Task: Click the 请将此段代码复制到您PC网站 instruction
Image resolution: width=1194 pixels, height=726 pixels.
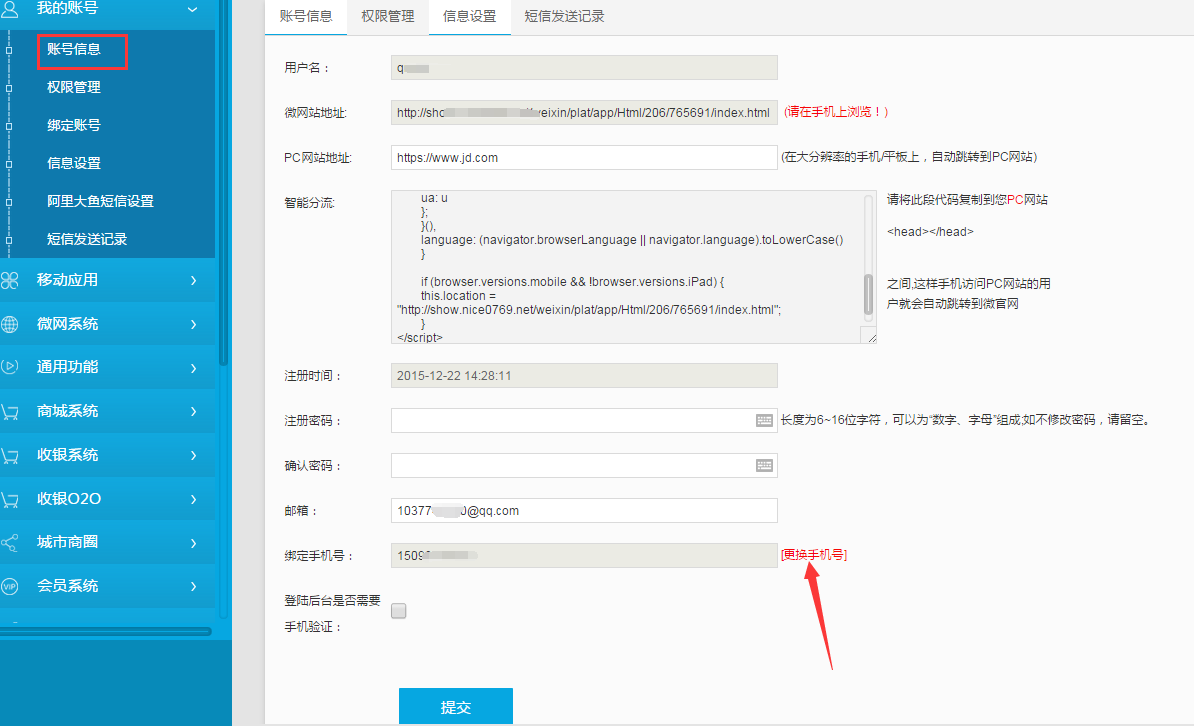Action: pos(967,200)
